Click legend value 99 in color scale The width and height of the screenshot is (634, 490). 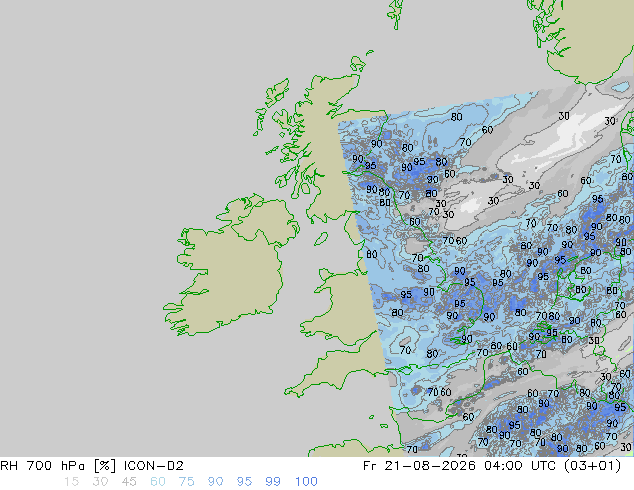coord(273,482)
